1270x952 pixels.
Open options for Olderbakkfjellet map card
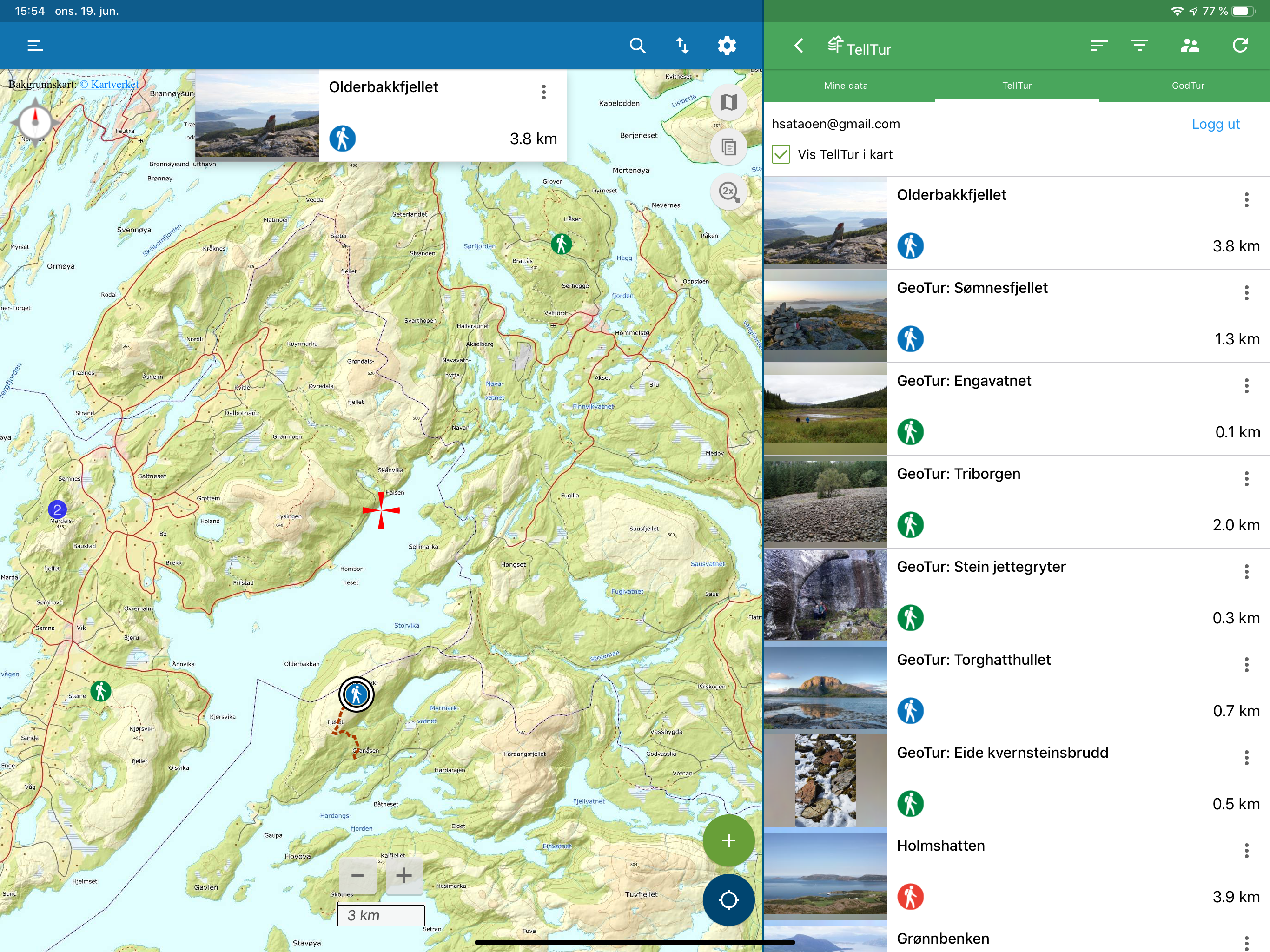544,92
